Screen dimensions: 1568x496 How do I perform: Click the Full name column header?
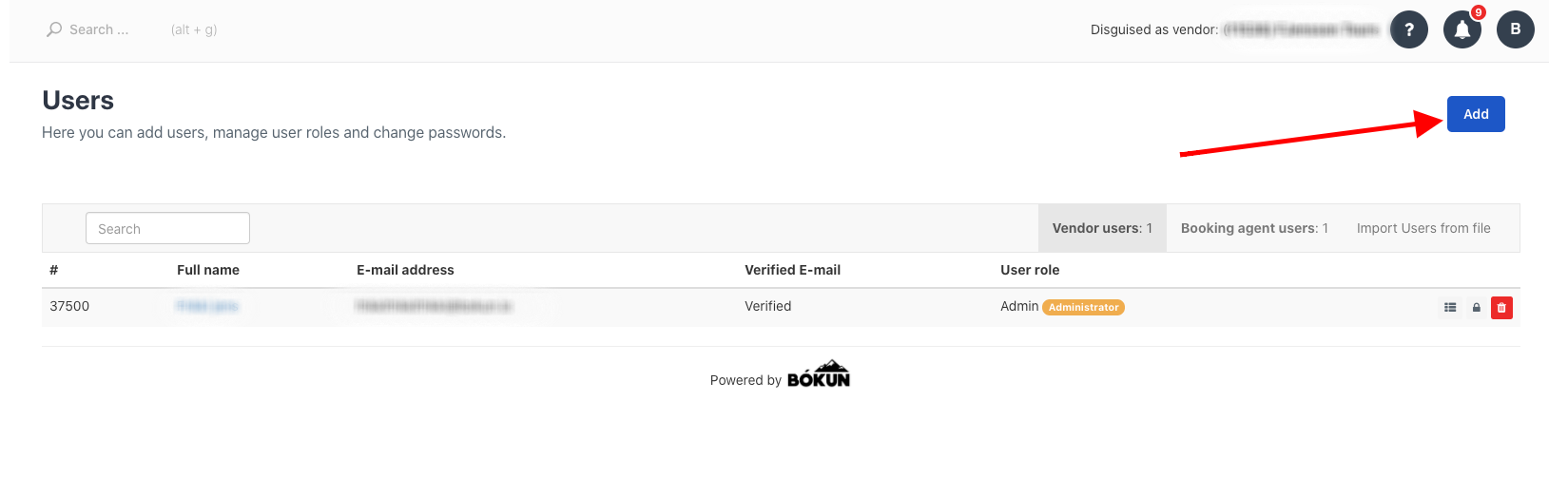(208, 270)
